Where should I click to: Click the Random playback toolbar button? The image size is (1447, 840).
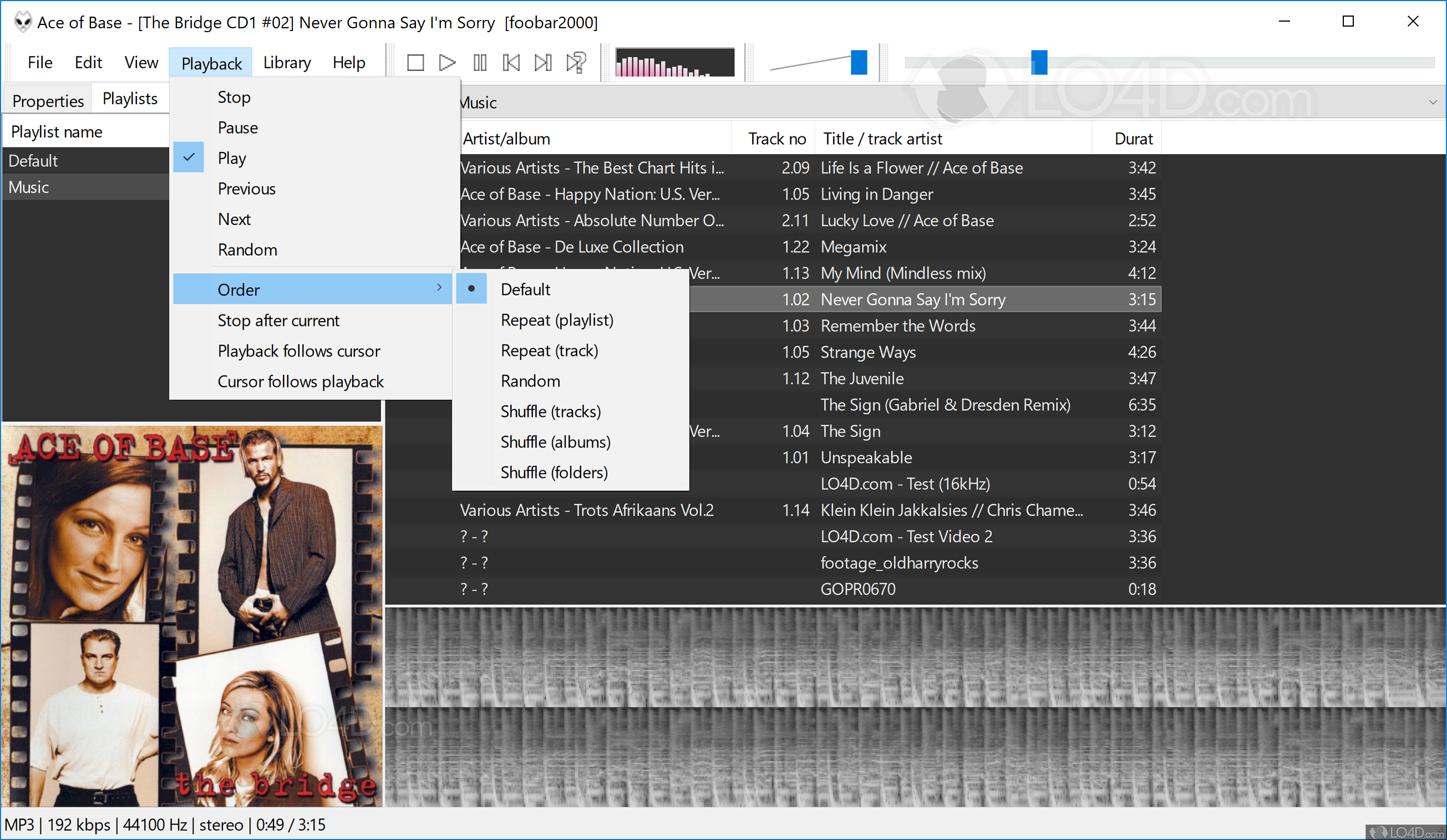(x=576, y=62)
